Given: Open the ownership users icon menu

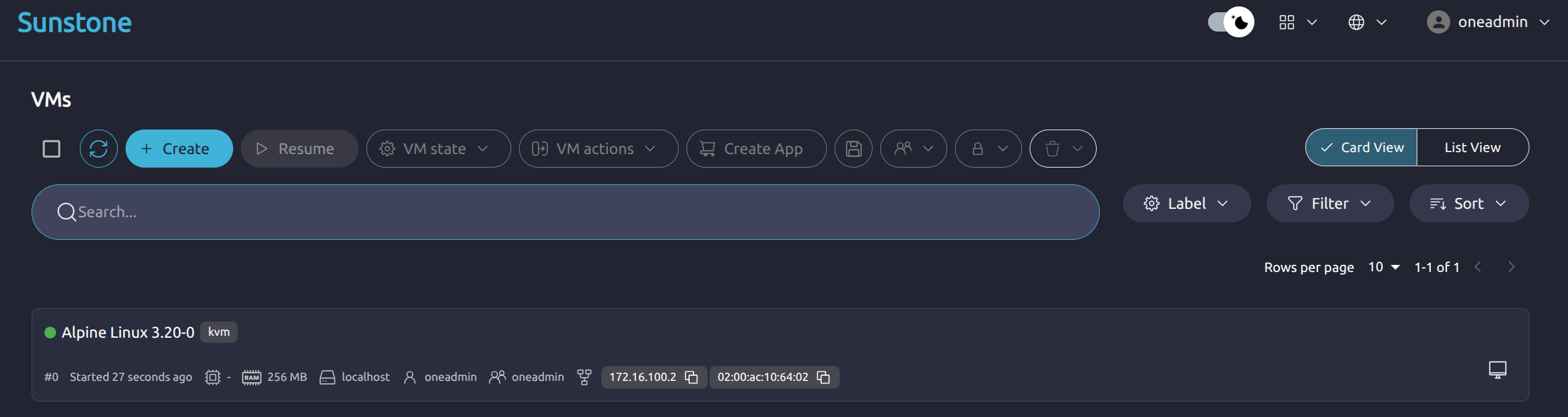Looking at the screenshot, I should coord(913,149).
